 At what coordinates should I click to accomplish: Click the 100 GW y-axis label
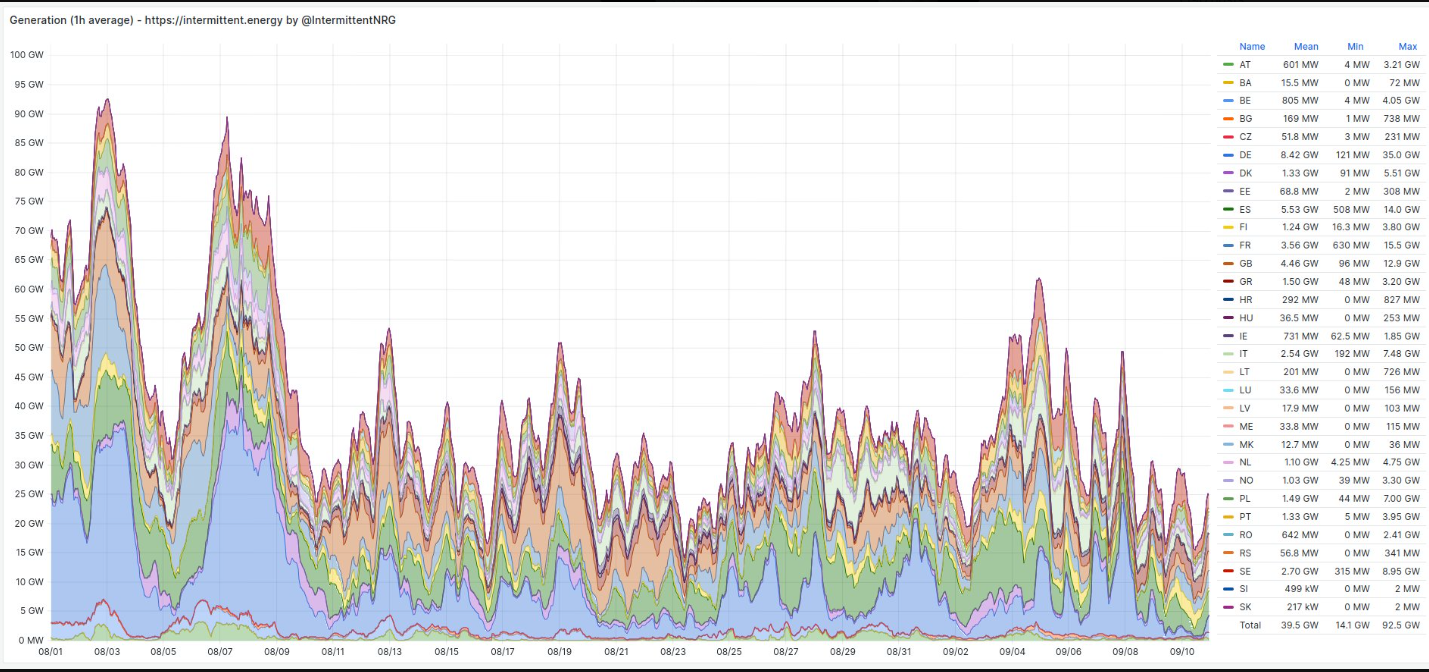tap(26, 54)
